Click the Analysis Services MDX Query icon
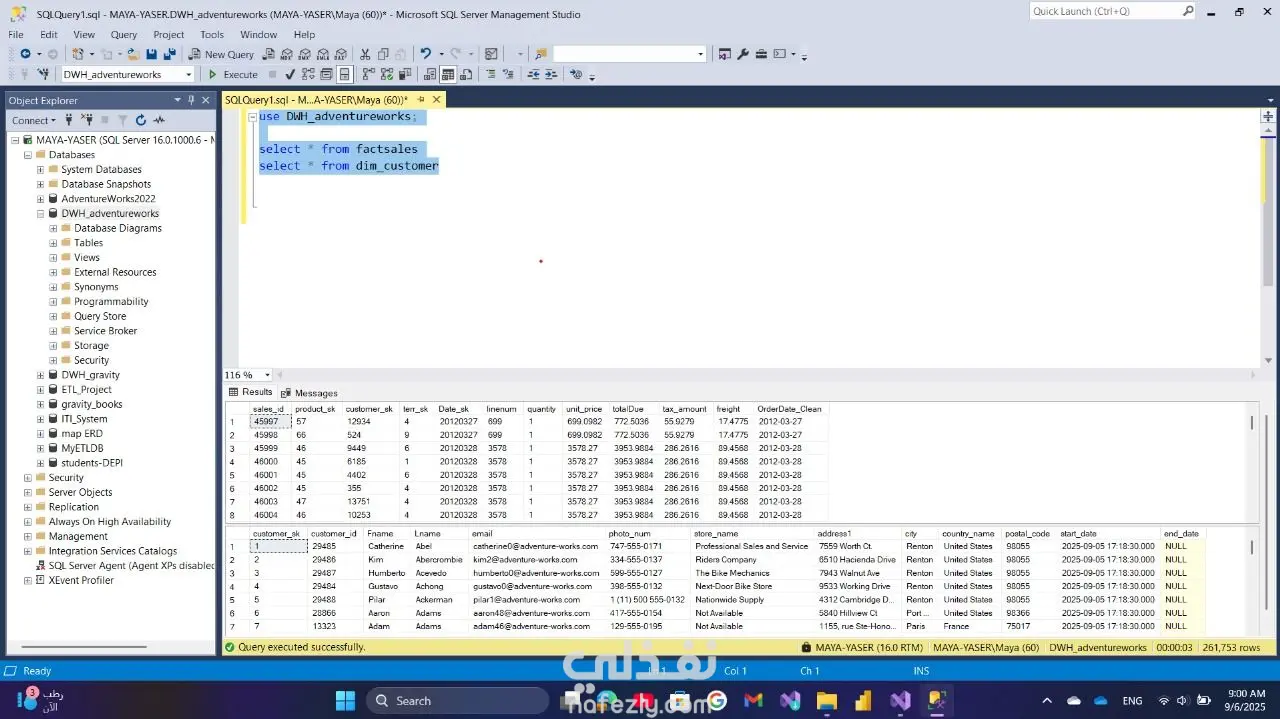The height and width of the screenshot is (719, 1280). [287, 54]
